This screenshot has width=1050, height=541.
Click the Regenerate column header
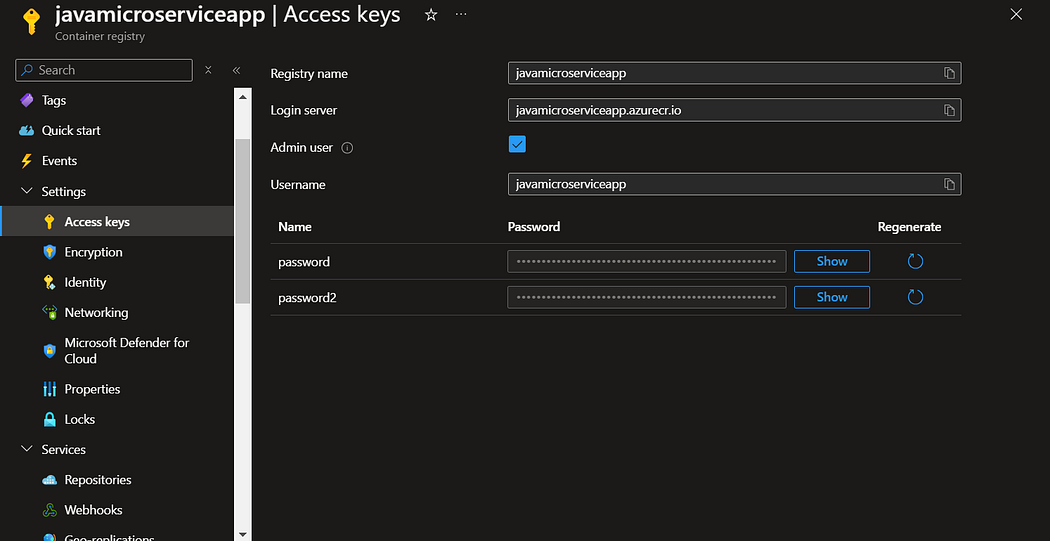point(909,227)
